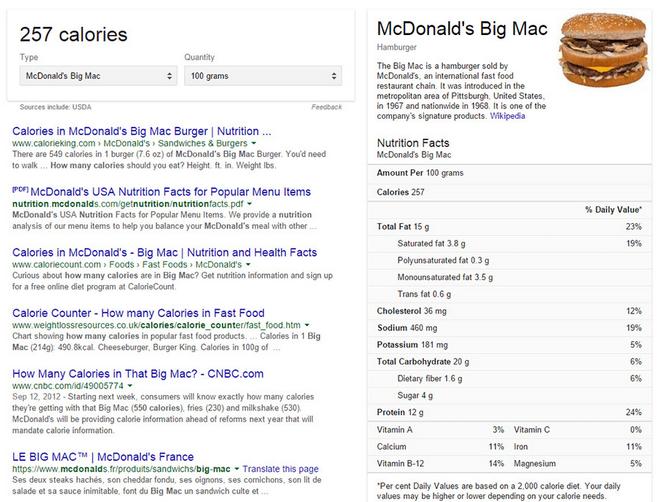Open 'Calories in McDonald's Big Mac Burger' result
Viewport: 664px width, 502px height.
[x=141, y=131]
